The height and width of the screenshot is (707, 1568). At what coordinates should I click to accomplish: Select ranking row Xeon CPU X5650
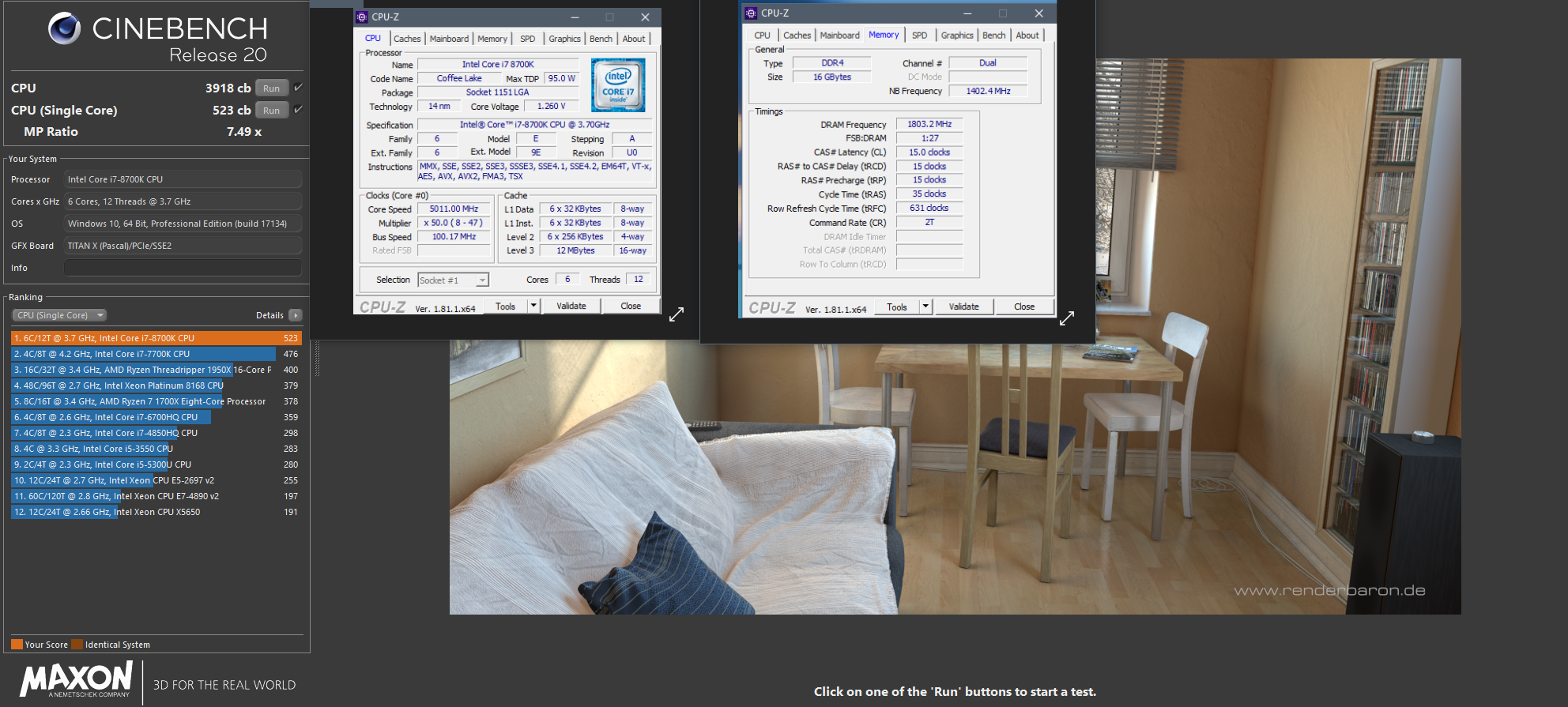click(x=156, y=512)
